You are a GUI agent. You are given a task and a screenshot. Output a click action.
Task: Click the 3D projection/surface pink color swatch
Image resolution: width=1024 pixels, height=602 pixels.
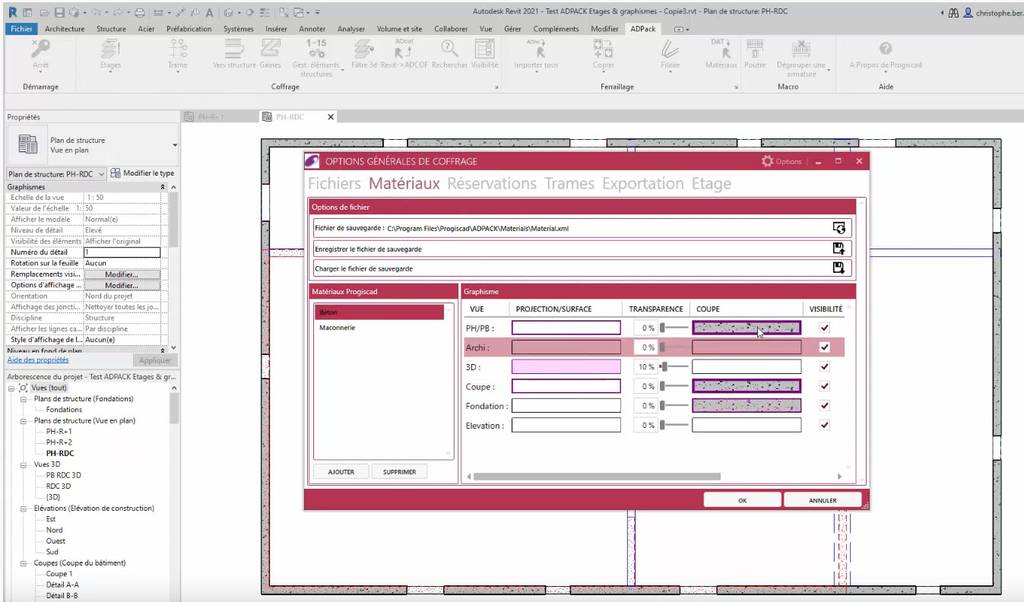coord(566,367)
